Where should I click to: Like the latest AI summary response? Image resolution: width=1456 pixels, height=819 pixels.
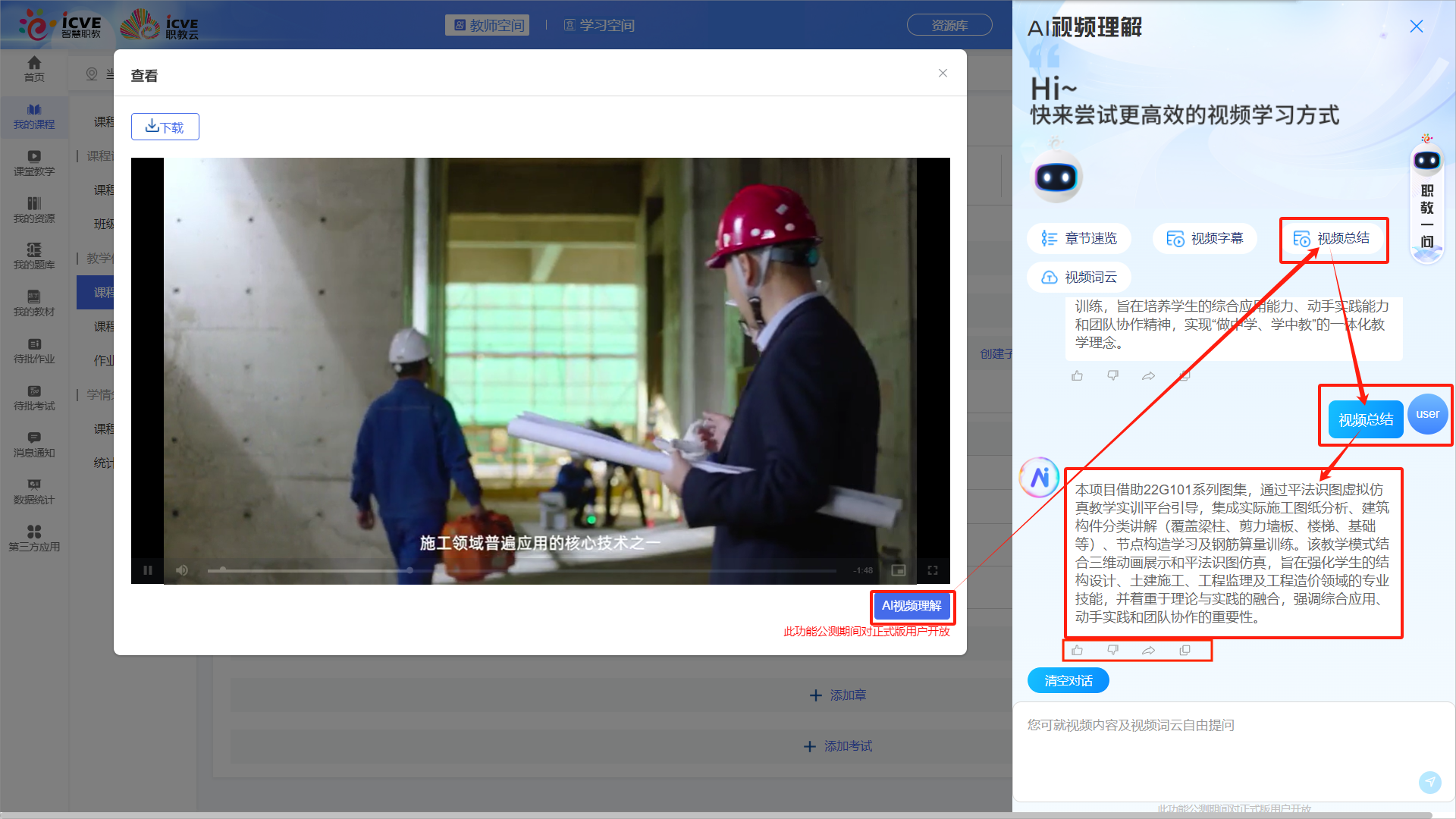pos(1077,650)
